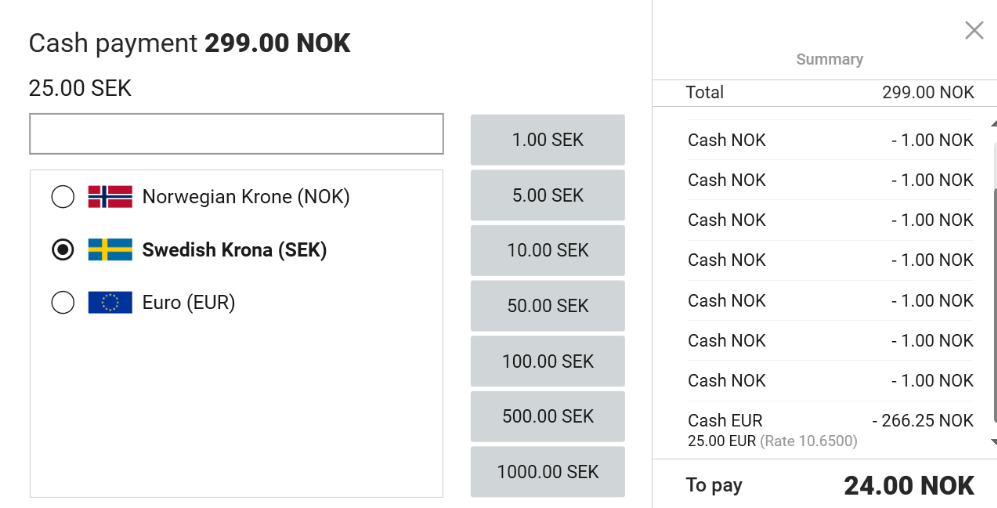Select the Cash EUR 266.25 NOK entry
Viewport: 997px width, 508px height.
point(830,429)
